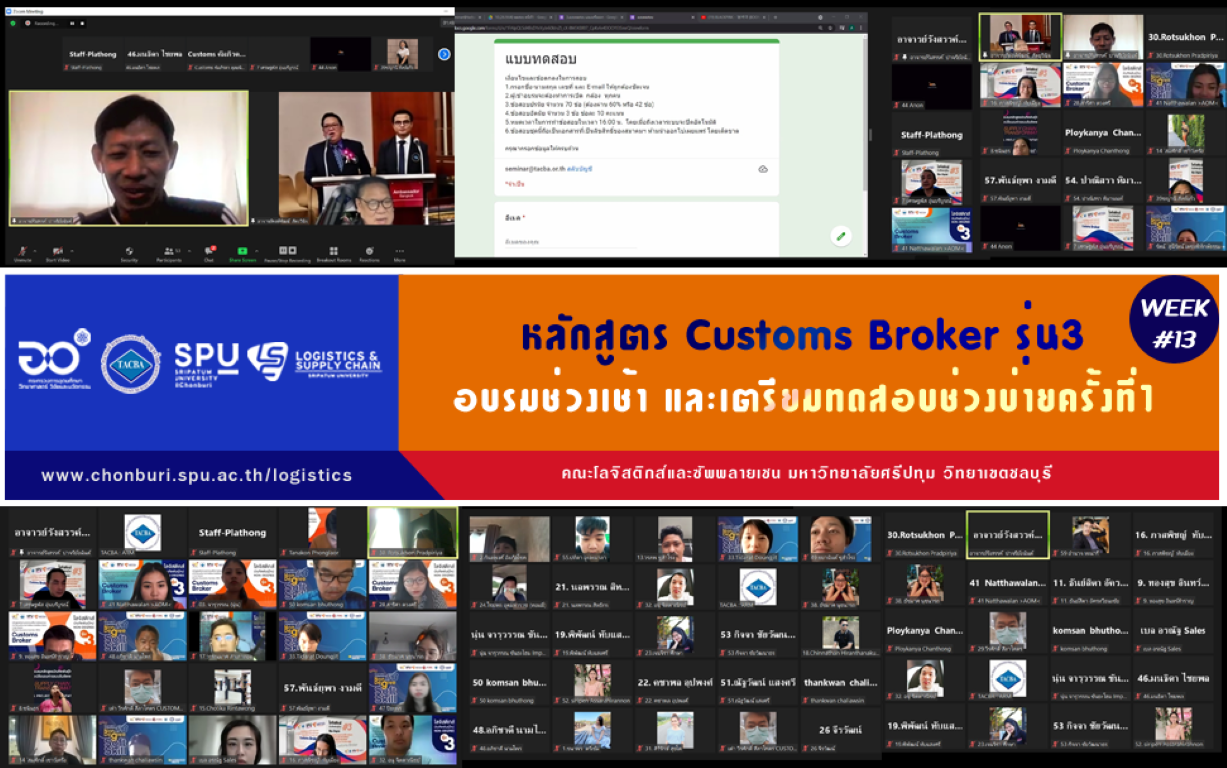
Task: Click the 'komsan bhutho...' tile in bottom-right gallery
Action: (1091, 631)
